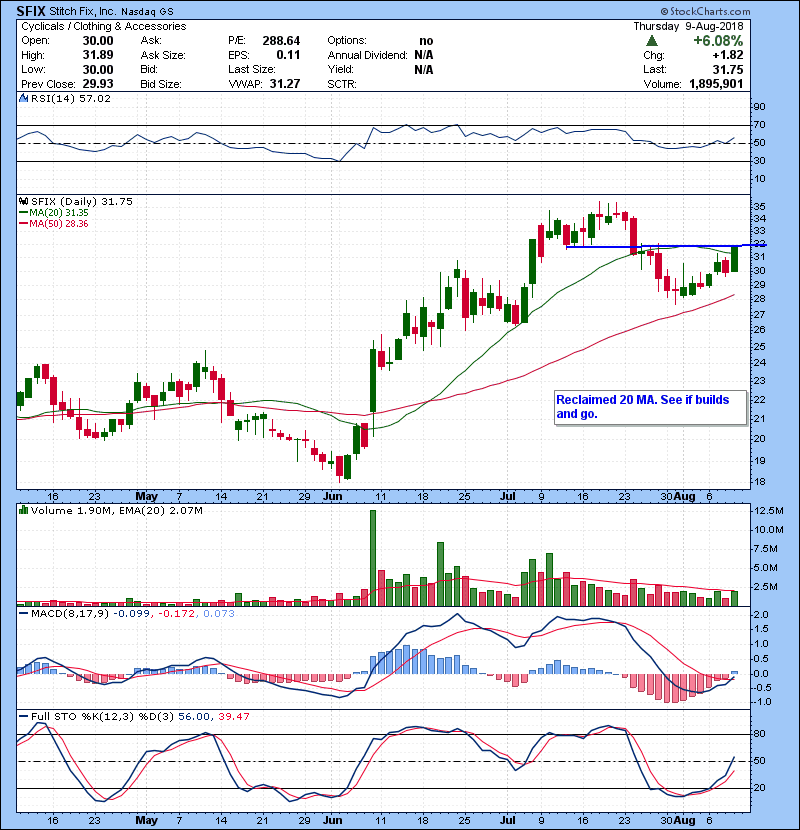Click the Reclaimed 20 MA annotation box
The height and width of the screenshot is (830, 800).
(x=651, y=408)
